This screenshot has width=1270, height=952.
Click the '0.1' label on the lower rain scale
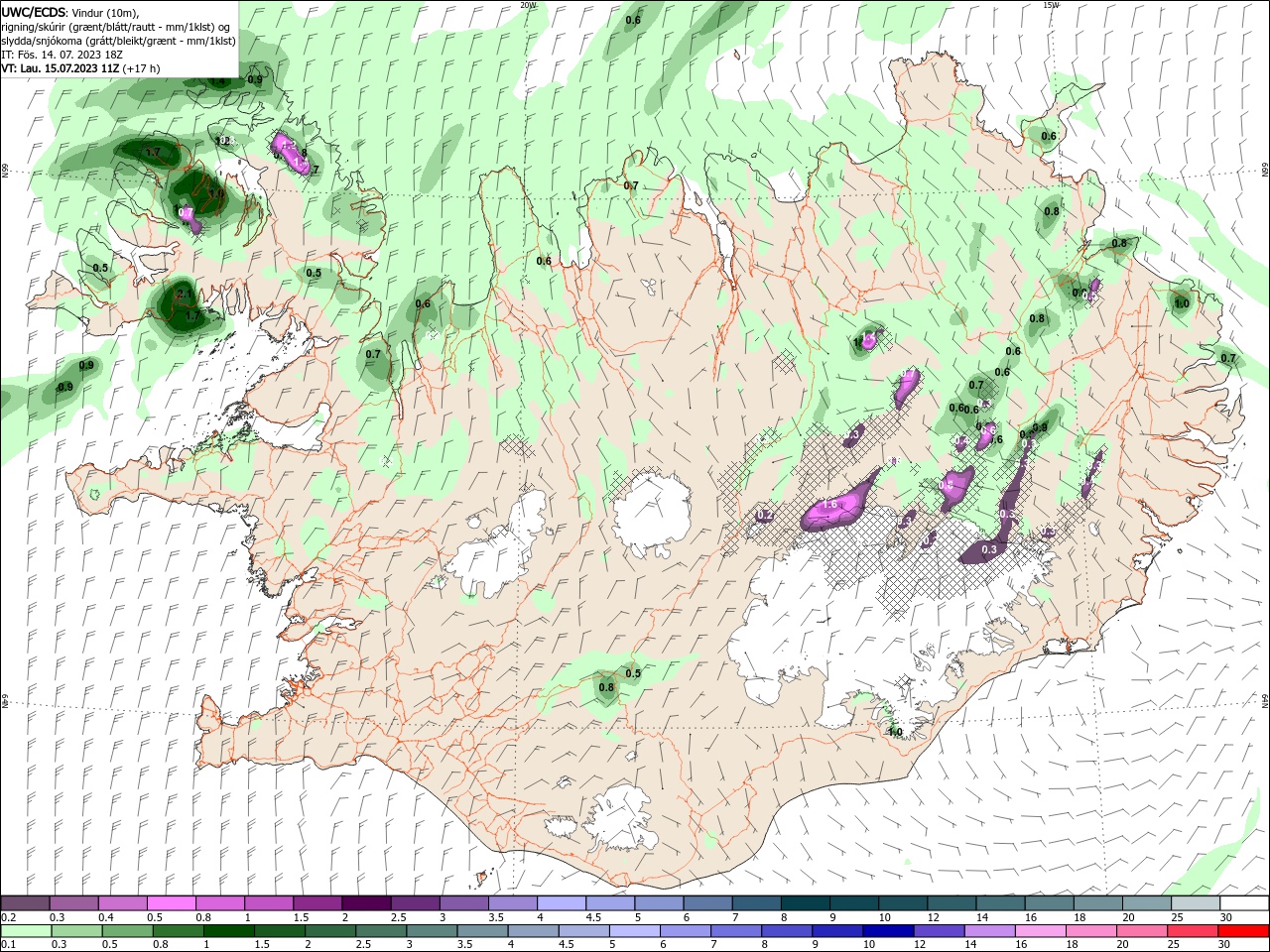pos(9,945)
